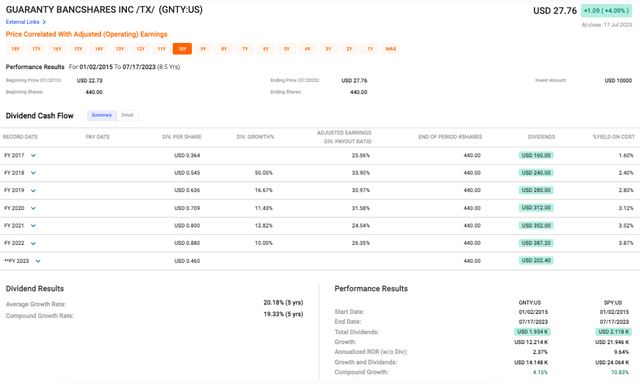Switch Dividend Cash Flow to Summary
The width and height of the screenshot is (640, 384).
tap(102, 115)
